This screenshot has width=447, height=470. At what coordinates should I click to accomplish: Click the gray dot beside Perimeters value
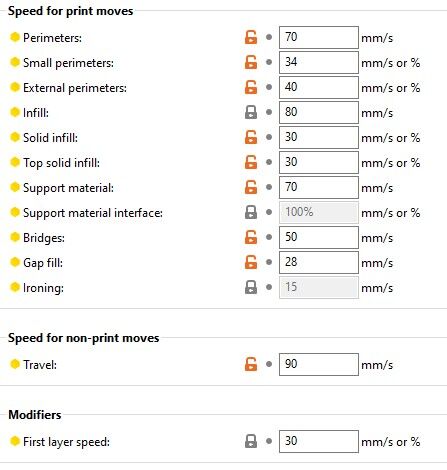click(x=269, y=37)
